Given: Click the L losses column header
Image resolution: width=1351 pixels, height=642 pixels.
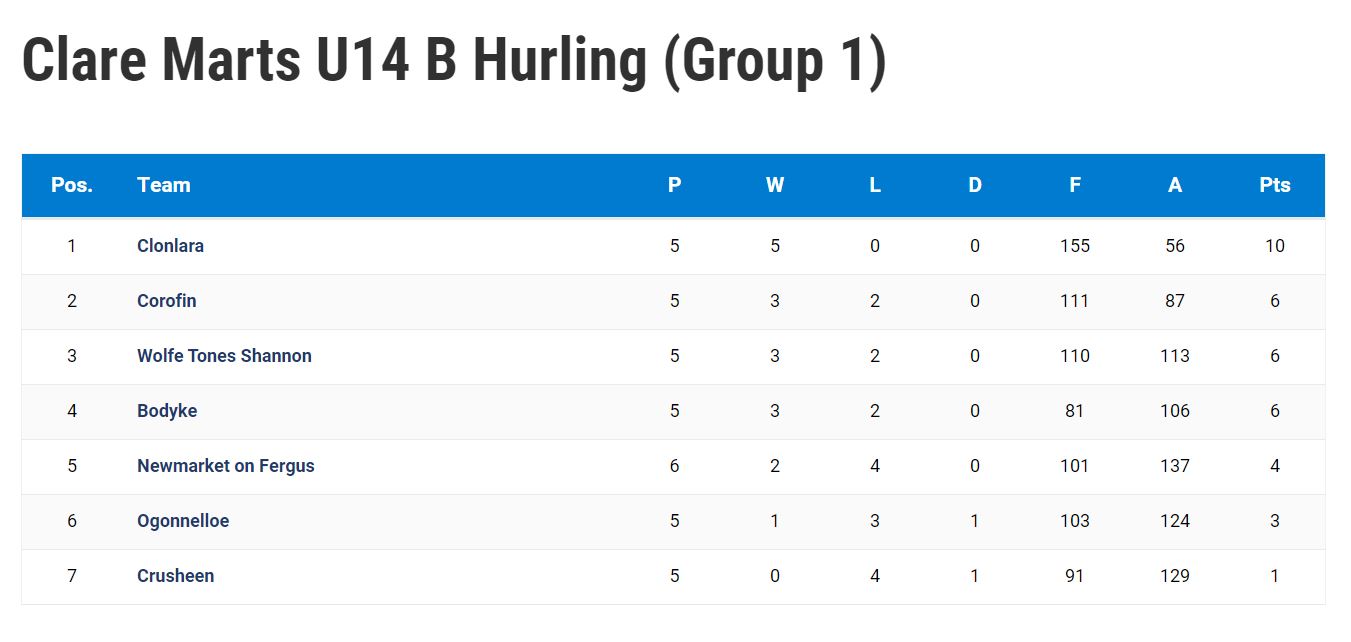Looking at the screenshot, I should point(875,185).
